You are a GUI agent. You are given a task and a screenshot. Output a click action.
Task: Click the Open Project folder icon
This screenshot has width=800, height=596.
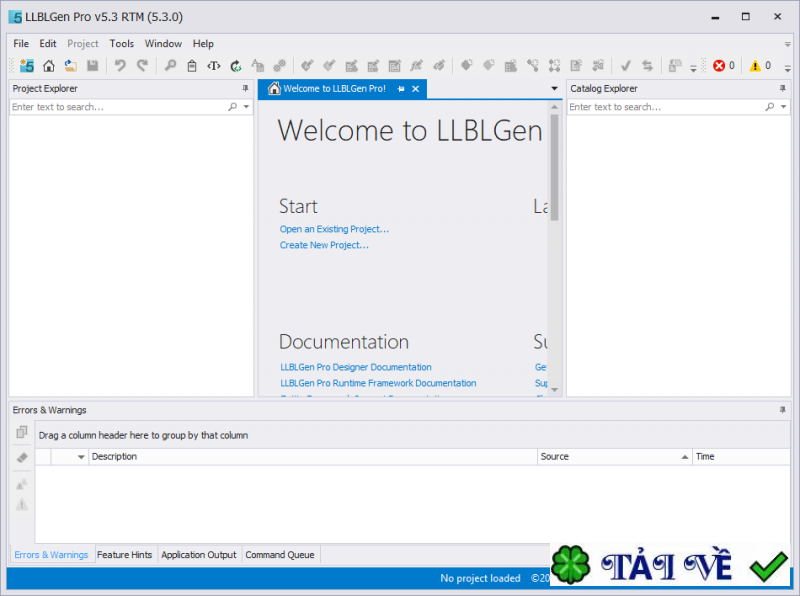coord(70,65)
